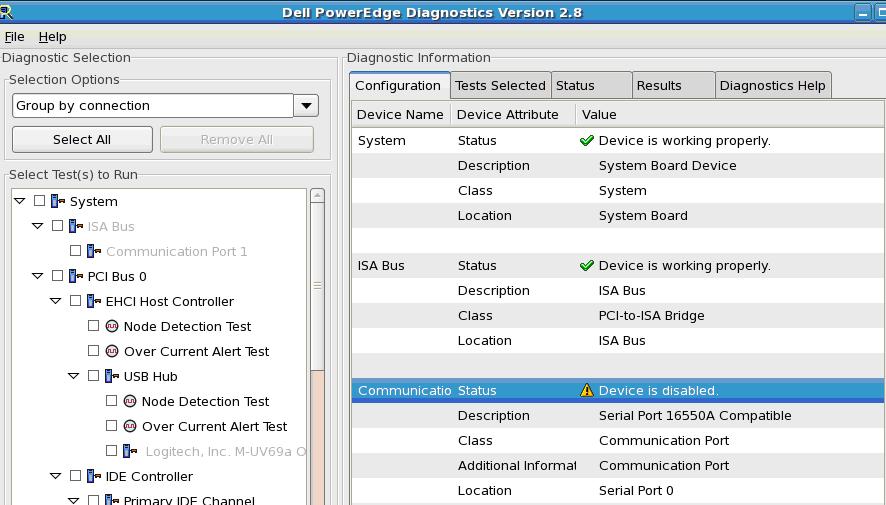Image resolution: width=886 pixels, height=505 pixels.
Task: Click the System device icon in tree
Action: point(58,201)
